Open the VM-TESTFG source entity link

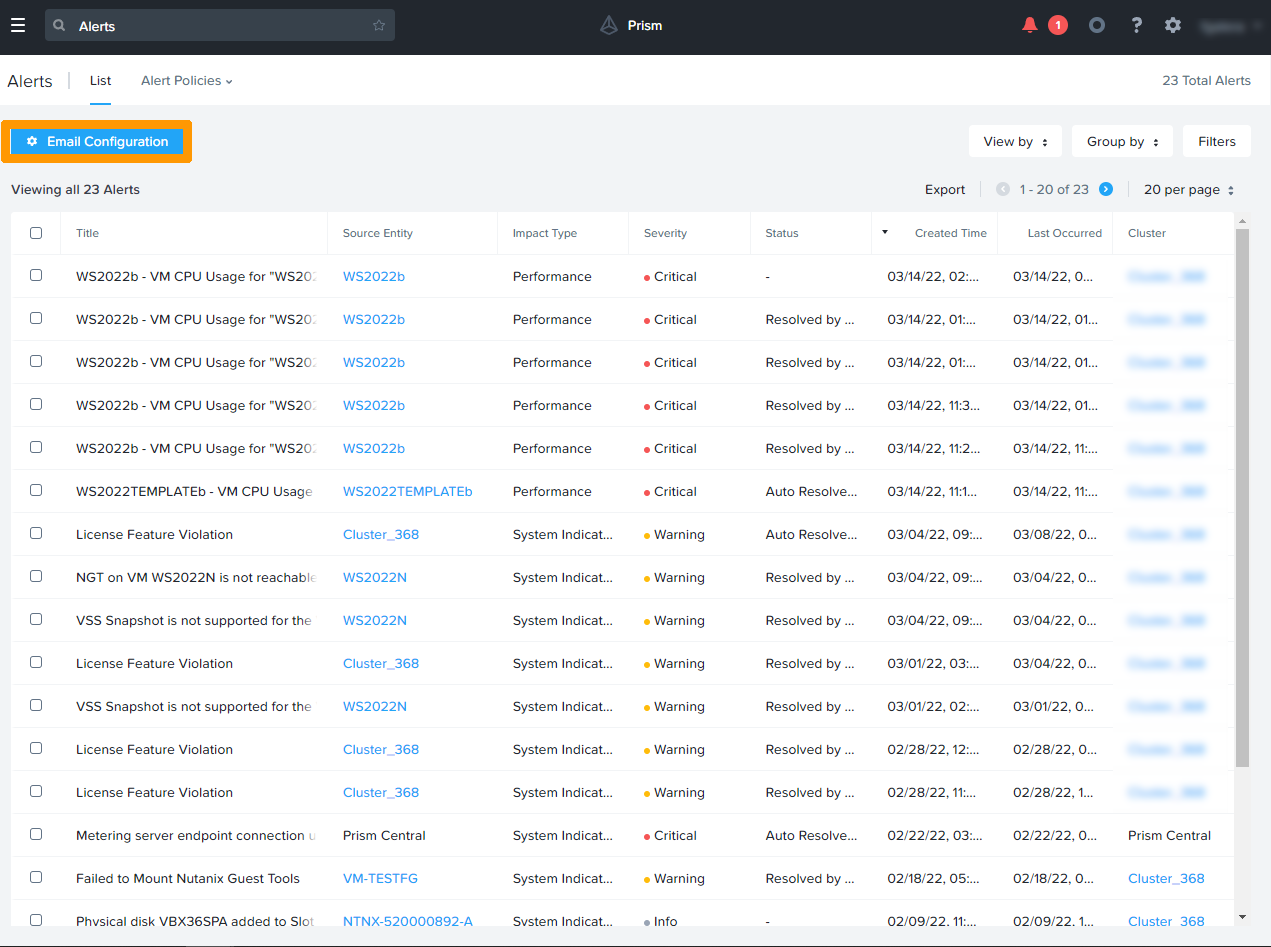380,879
